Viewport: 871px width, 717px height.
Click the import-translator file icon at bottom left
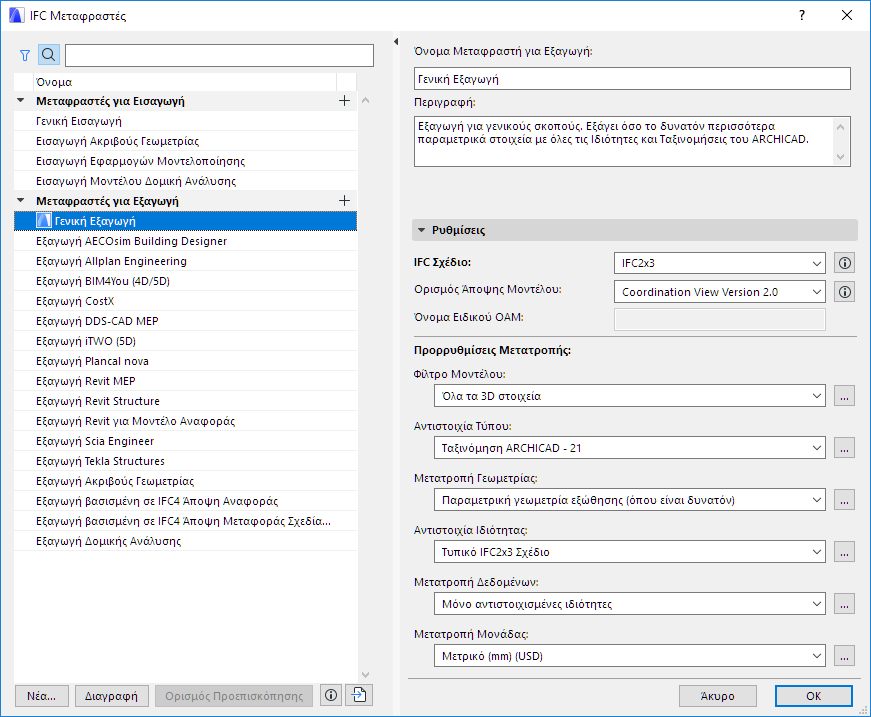pos(357,695)
